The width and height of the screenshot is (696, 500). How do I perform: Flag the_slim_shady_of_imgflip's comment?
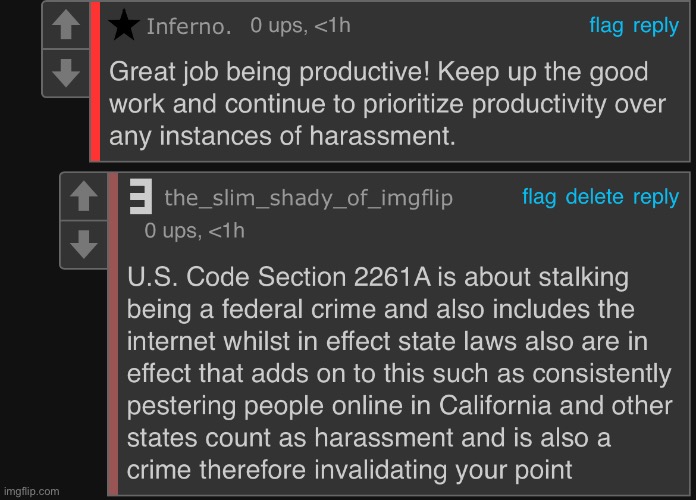[539, 197]
